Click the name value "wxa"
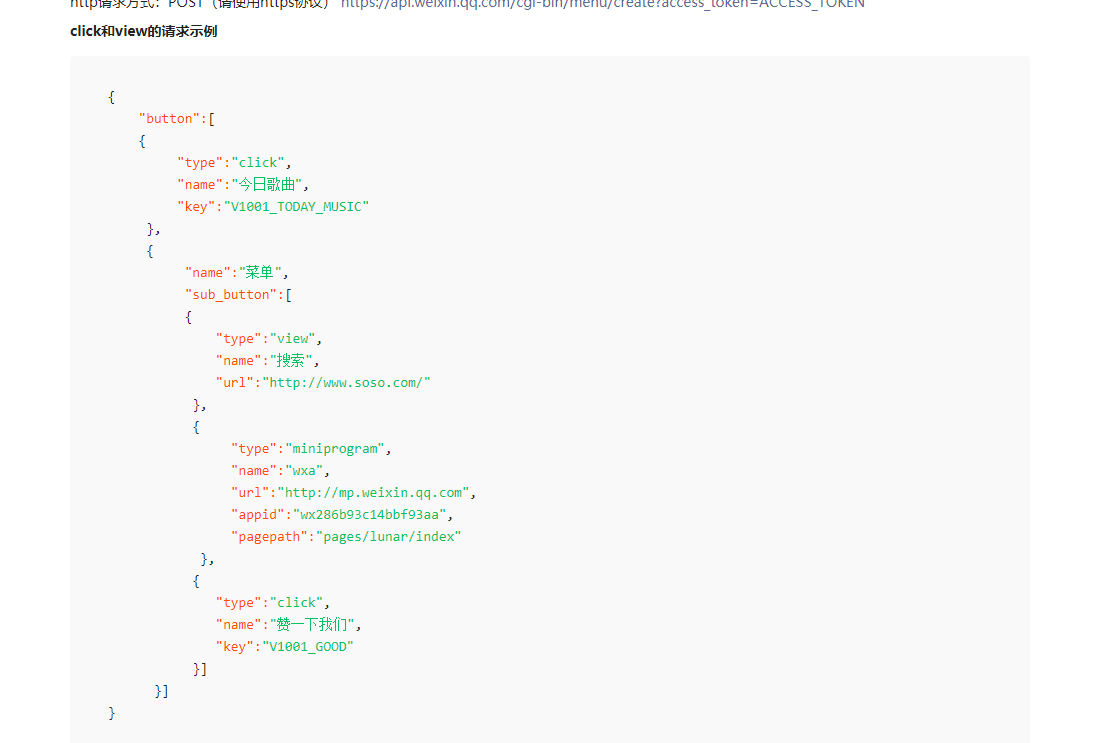Viewport: 1120px width, 743px height. click(304, 471)
